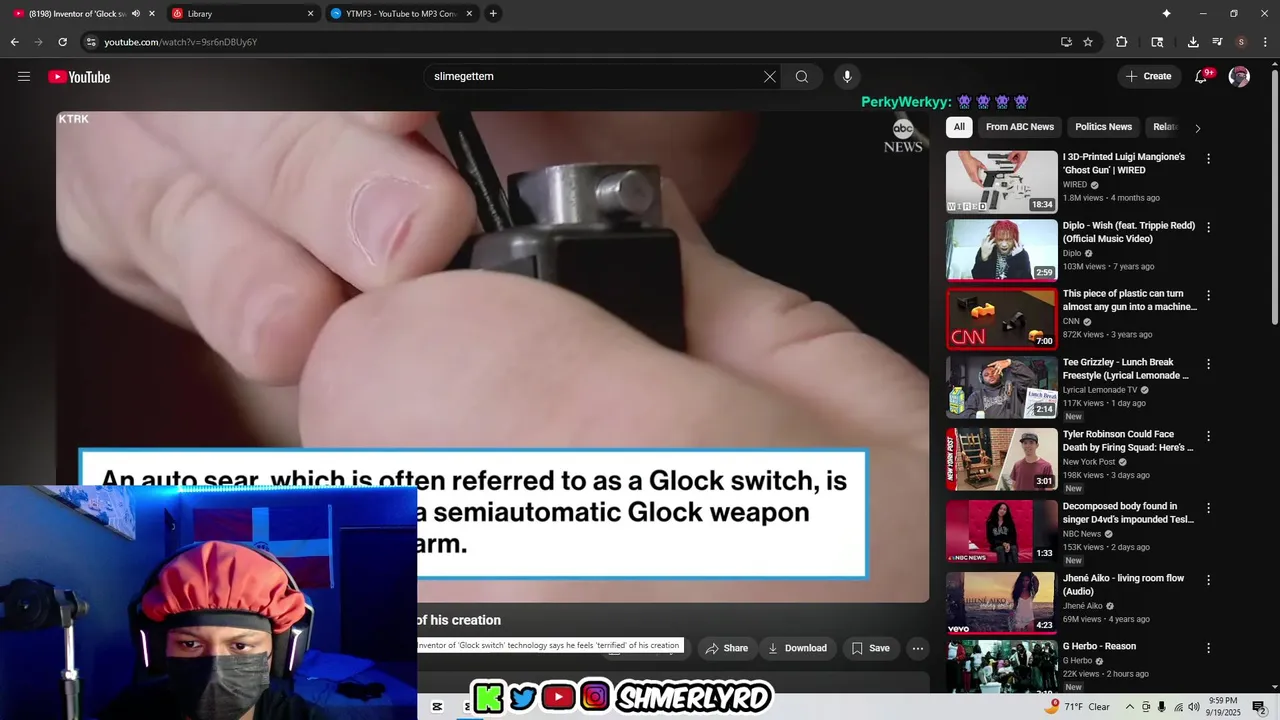
Task: Open Chrome downloads icon
Action: coord(1193,42)
